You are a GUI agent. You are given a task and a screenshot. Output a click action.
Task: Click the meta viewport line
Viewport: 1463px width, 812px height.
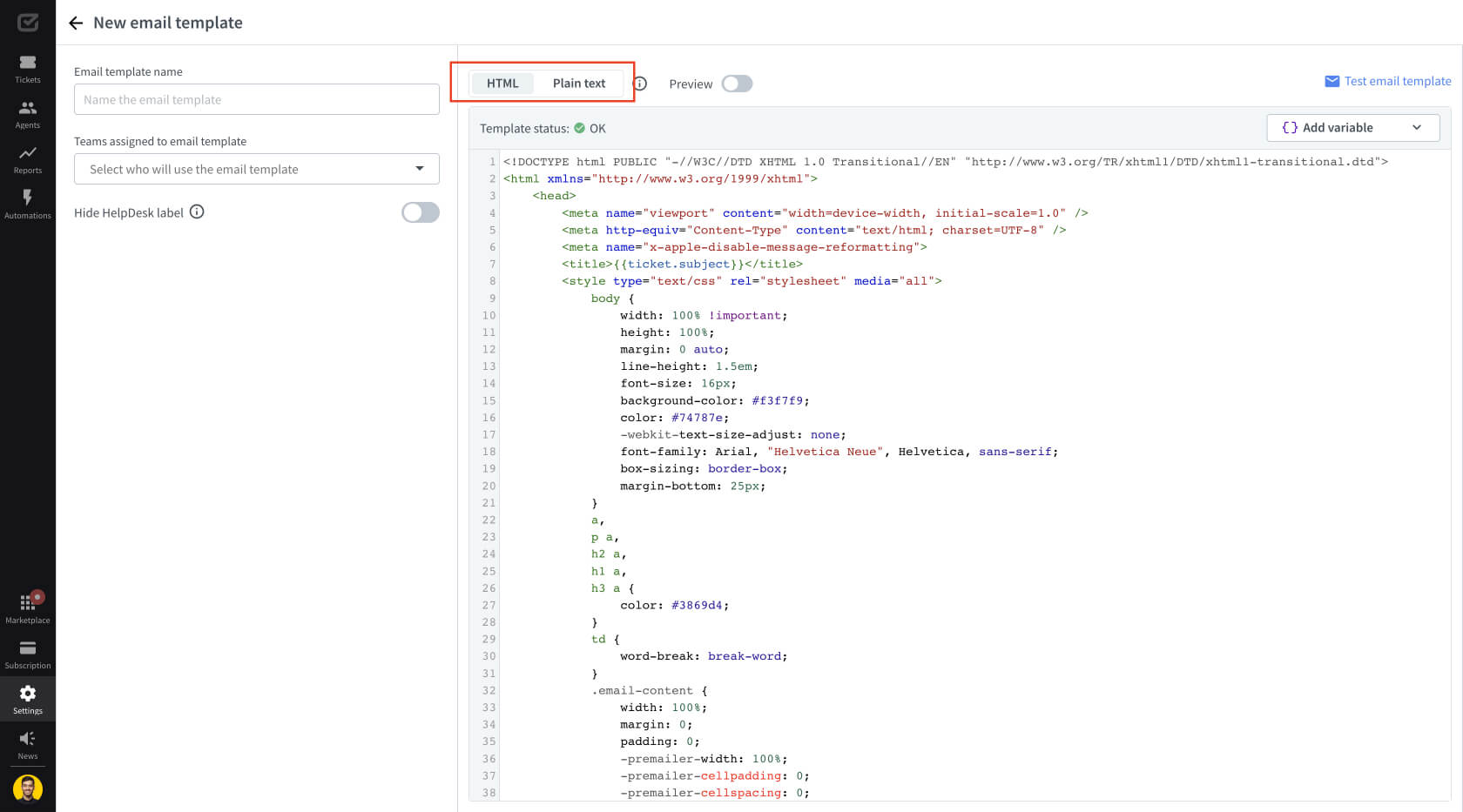(824, 213)
